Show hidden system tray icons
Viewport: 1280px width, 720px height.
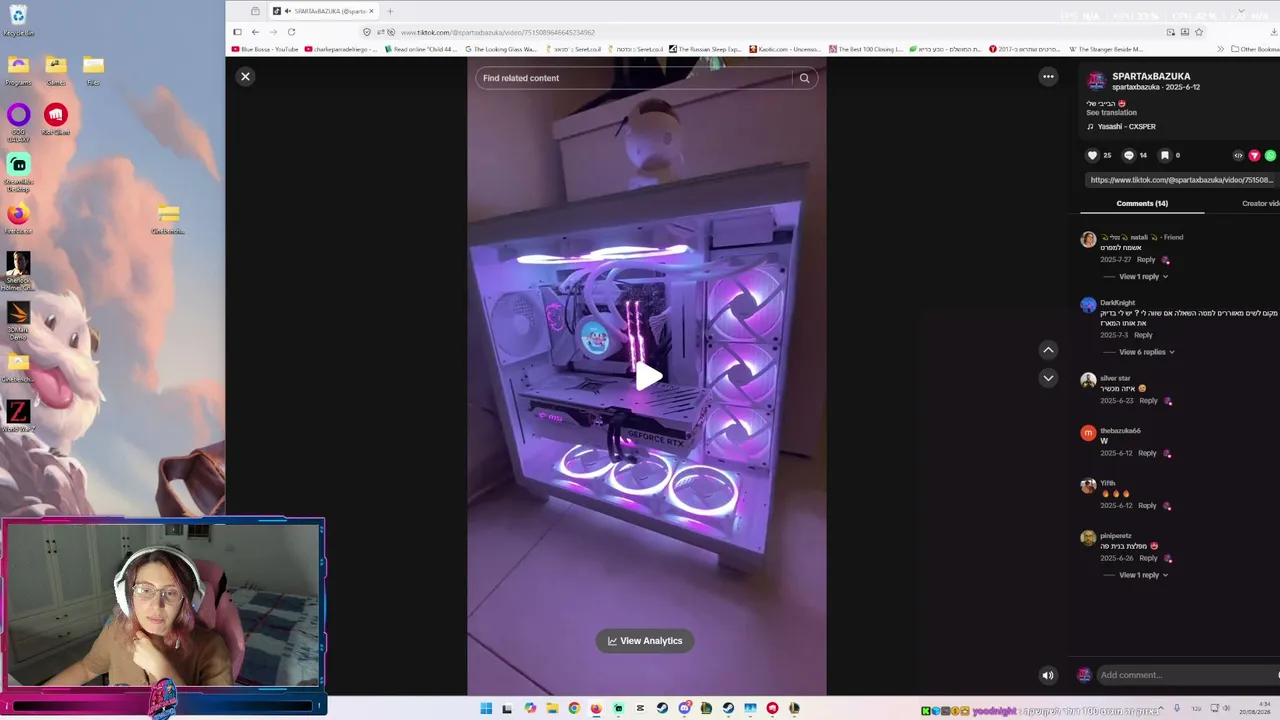point(1160,709)
